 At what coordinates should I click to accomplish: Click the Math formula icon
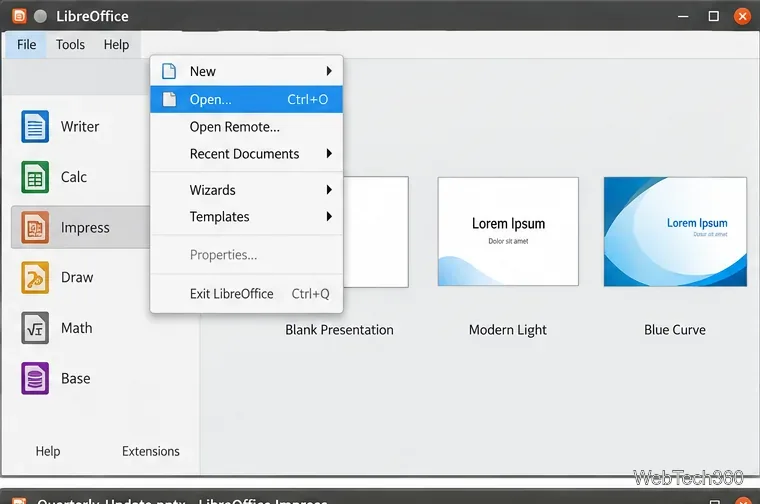point(35,328)
